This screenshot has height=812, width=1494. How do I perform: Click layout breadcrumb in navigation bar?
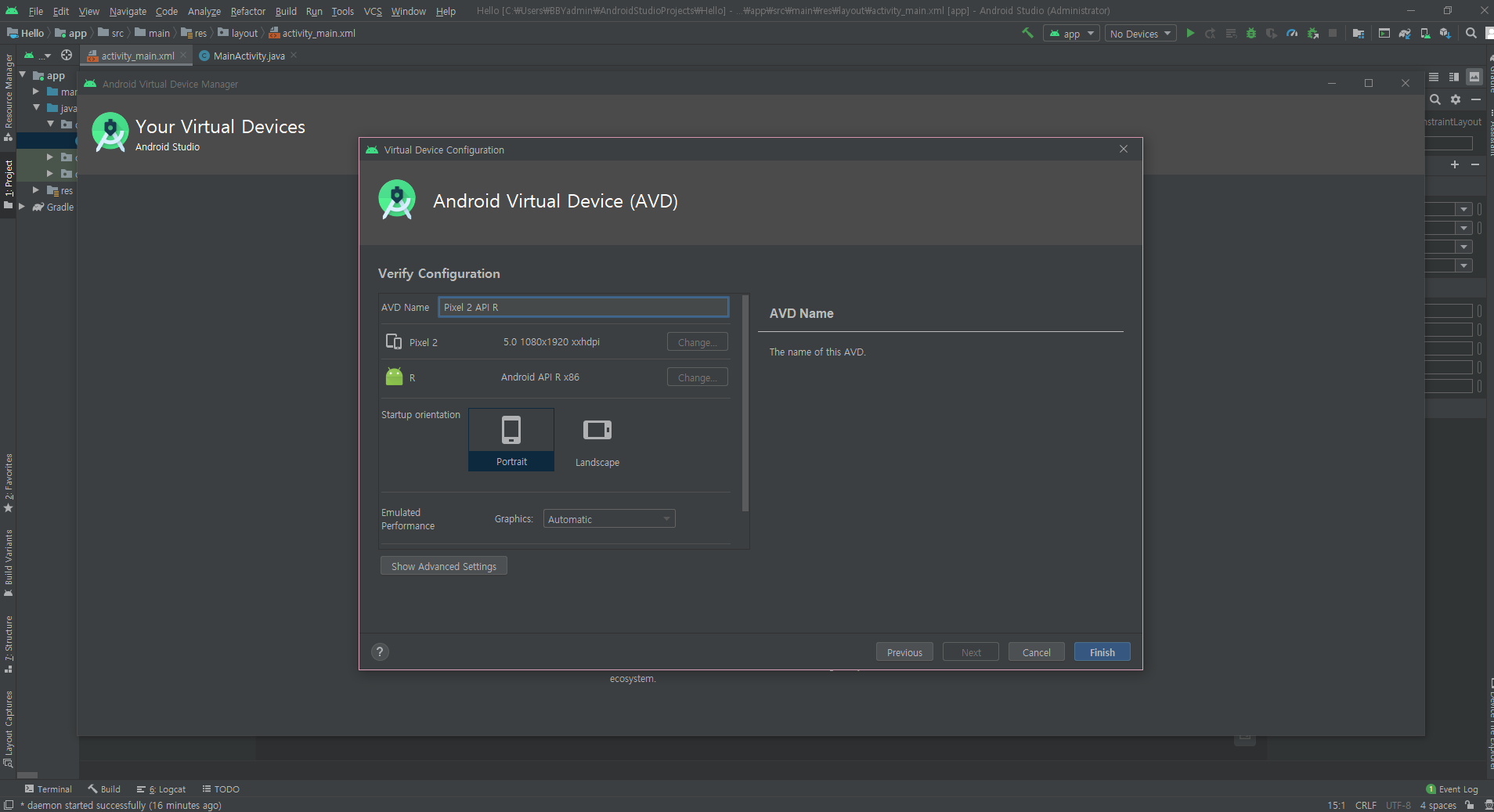(238, 33)
